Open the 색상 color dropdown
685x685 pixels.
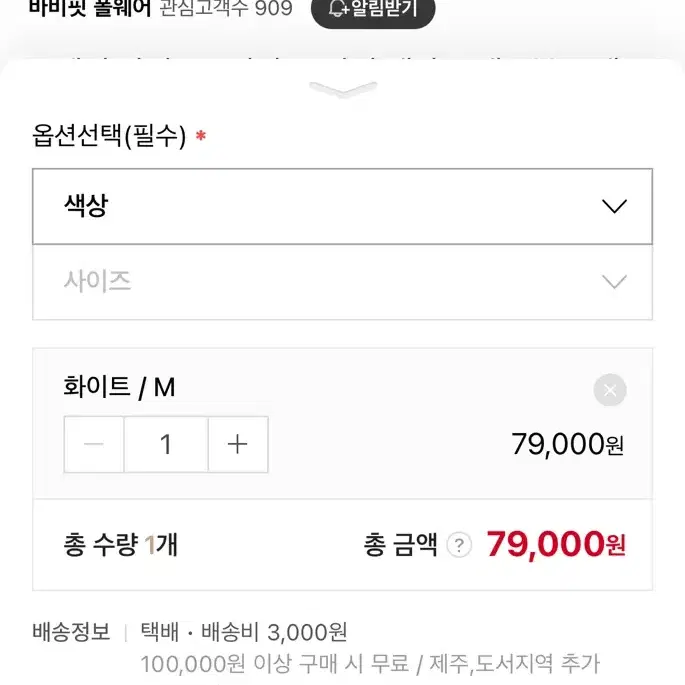click(342, 206)
